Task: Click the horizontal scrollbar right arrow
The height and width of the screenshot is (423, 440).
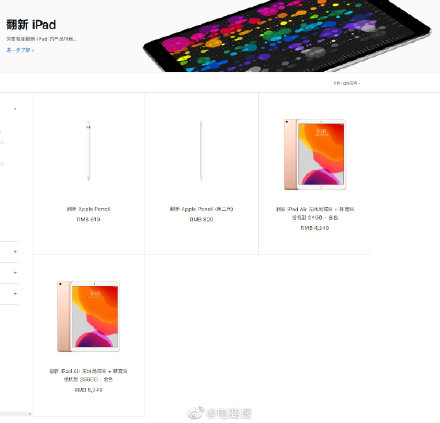Action: coord(30,414)
